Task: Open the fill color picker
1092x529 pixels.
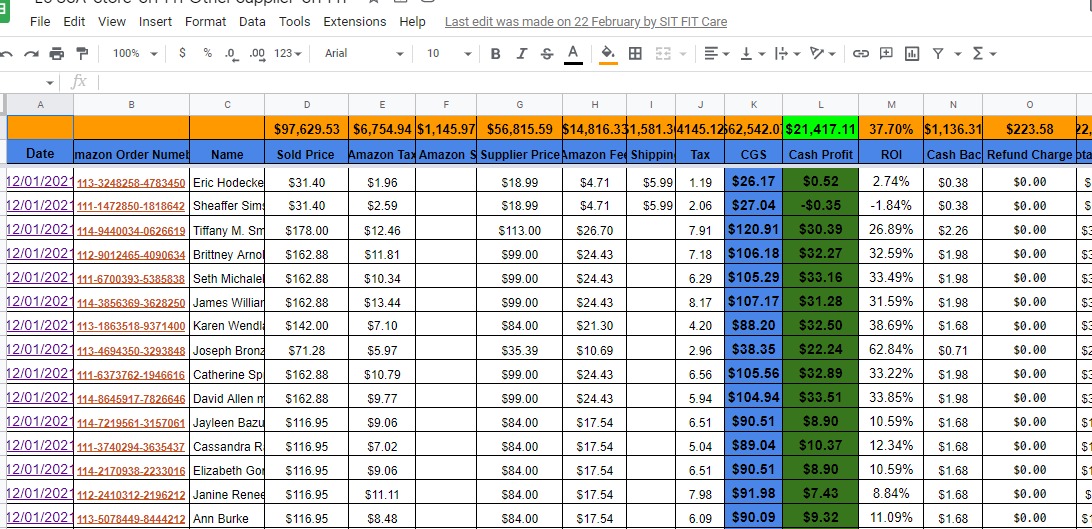Action: click(607, 53)
